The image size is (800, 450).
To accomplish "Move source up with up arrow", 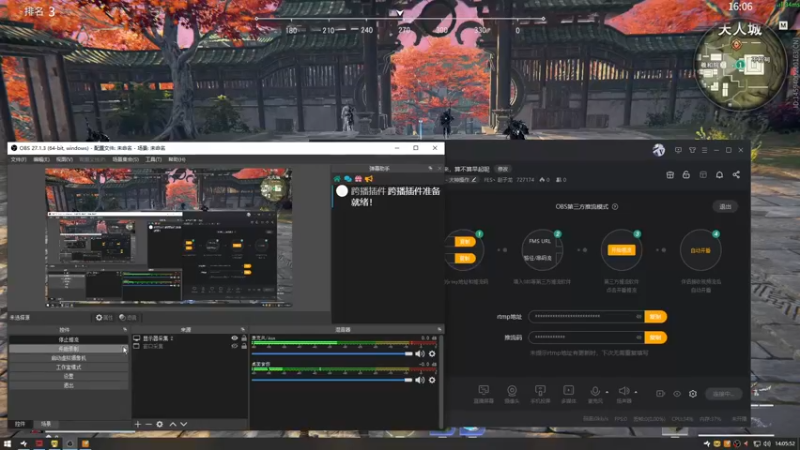I will pos(173,424).
